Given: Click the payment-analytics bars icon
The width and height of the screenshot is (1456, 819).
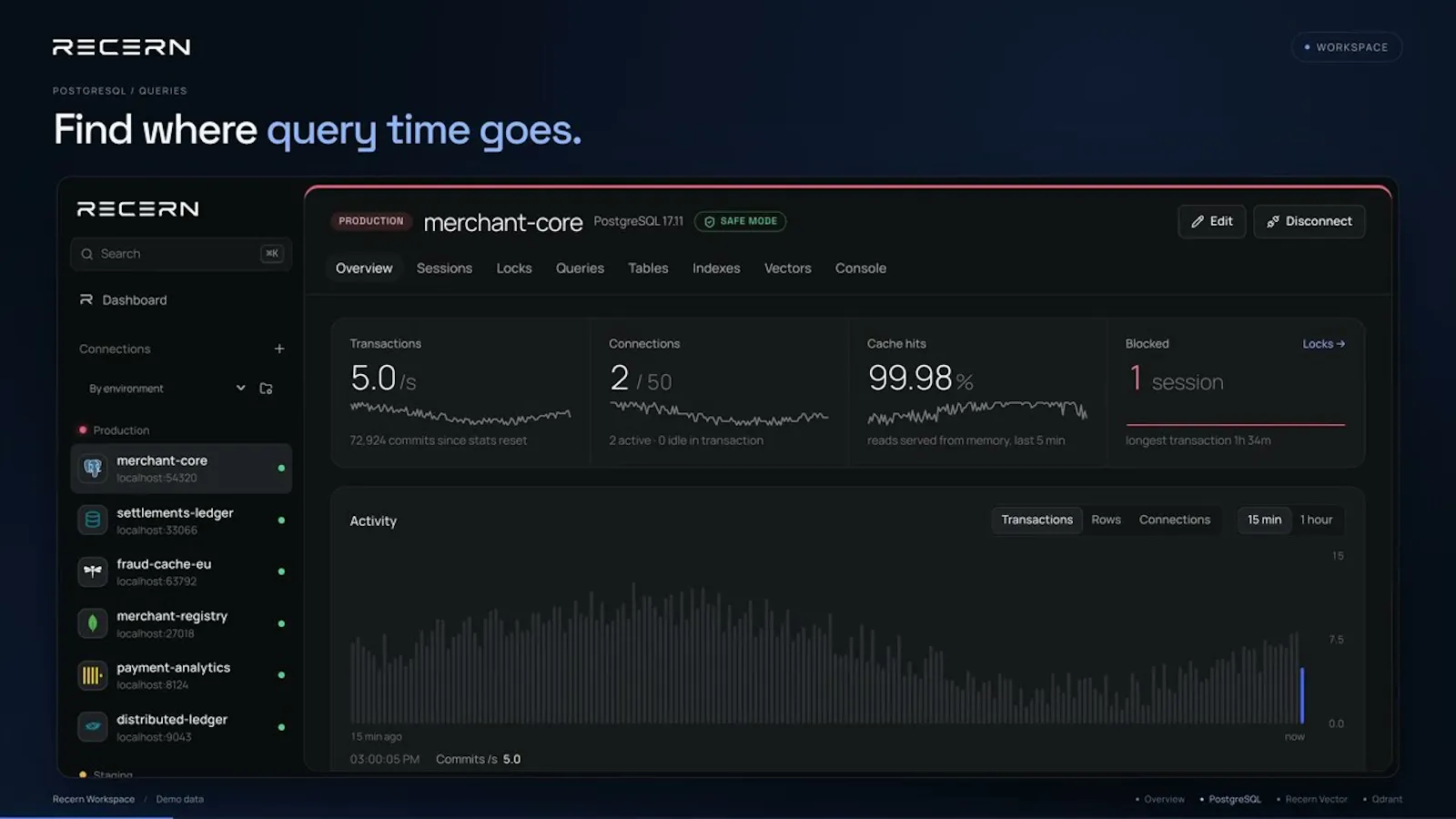Looking at the screenshot, I should pos(93,675).
